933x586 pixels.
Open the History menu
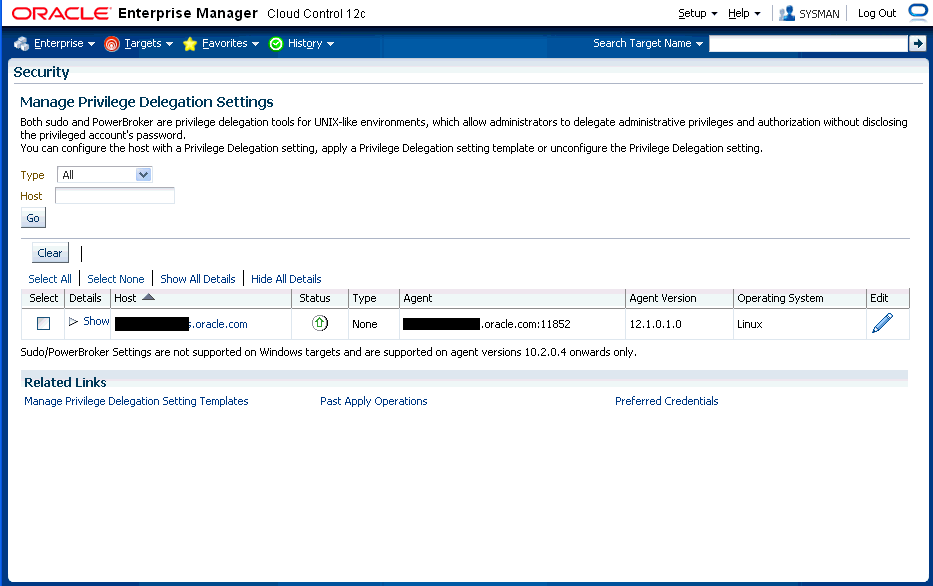pos(311,43)
